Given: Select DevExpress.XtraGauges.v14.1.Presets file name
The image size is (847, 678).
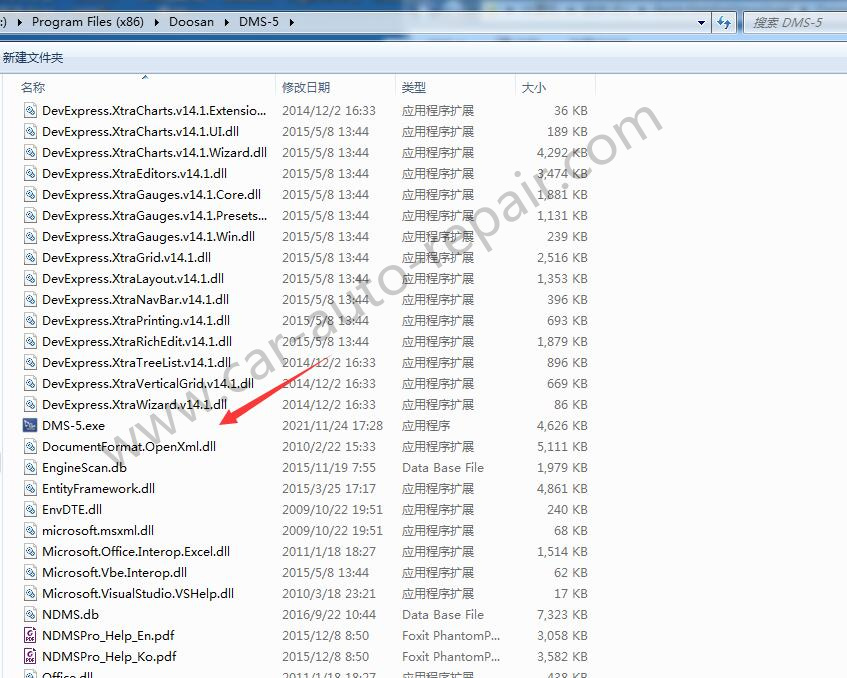Looking at the screenshot, I should (x=154, y=216).
